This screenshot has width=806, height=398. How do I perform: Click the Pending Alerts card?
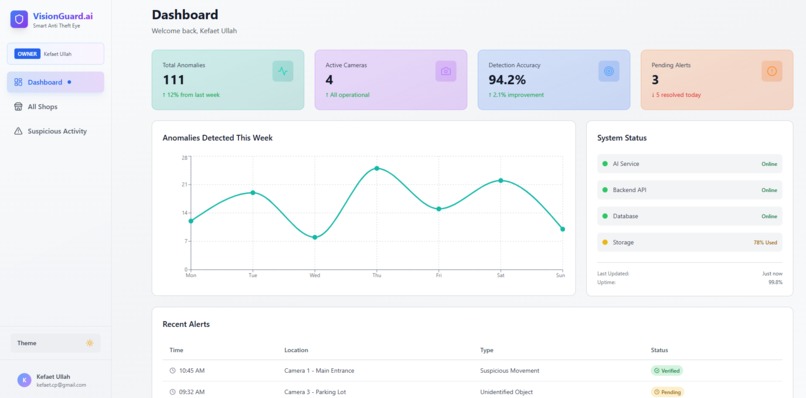(717, 80)
